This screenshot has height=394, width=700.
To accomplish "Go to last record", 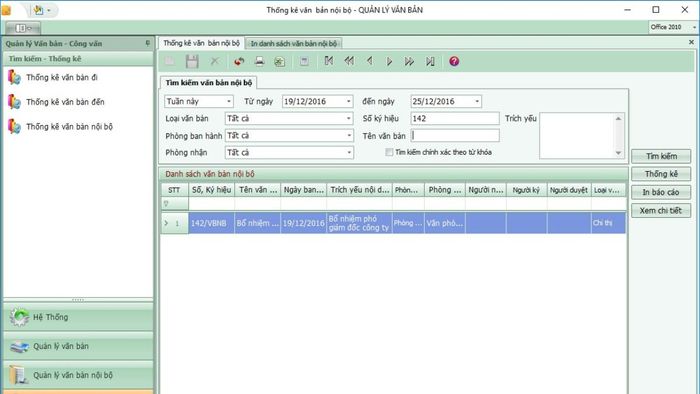I will [x=430, y=62].
